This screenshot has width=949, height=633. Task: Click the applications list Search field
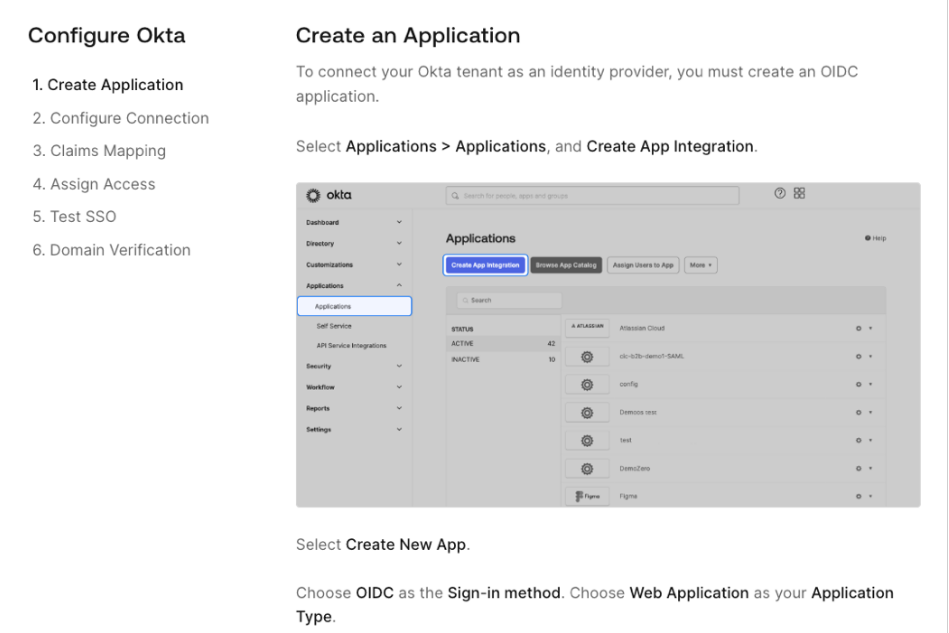(509, 300)
